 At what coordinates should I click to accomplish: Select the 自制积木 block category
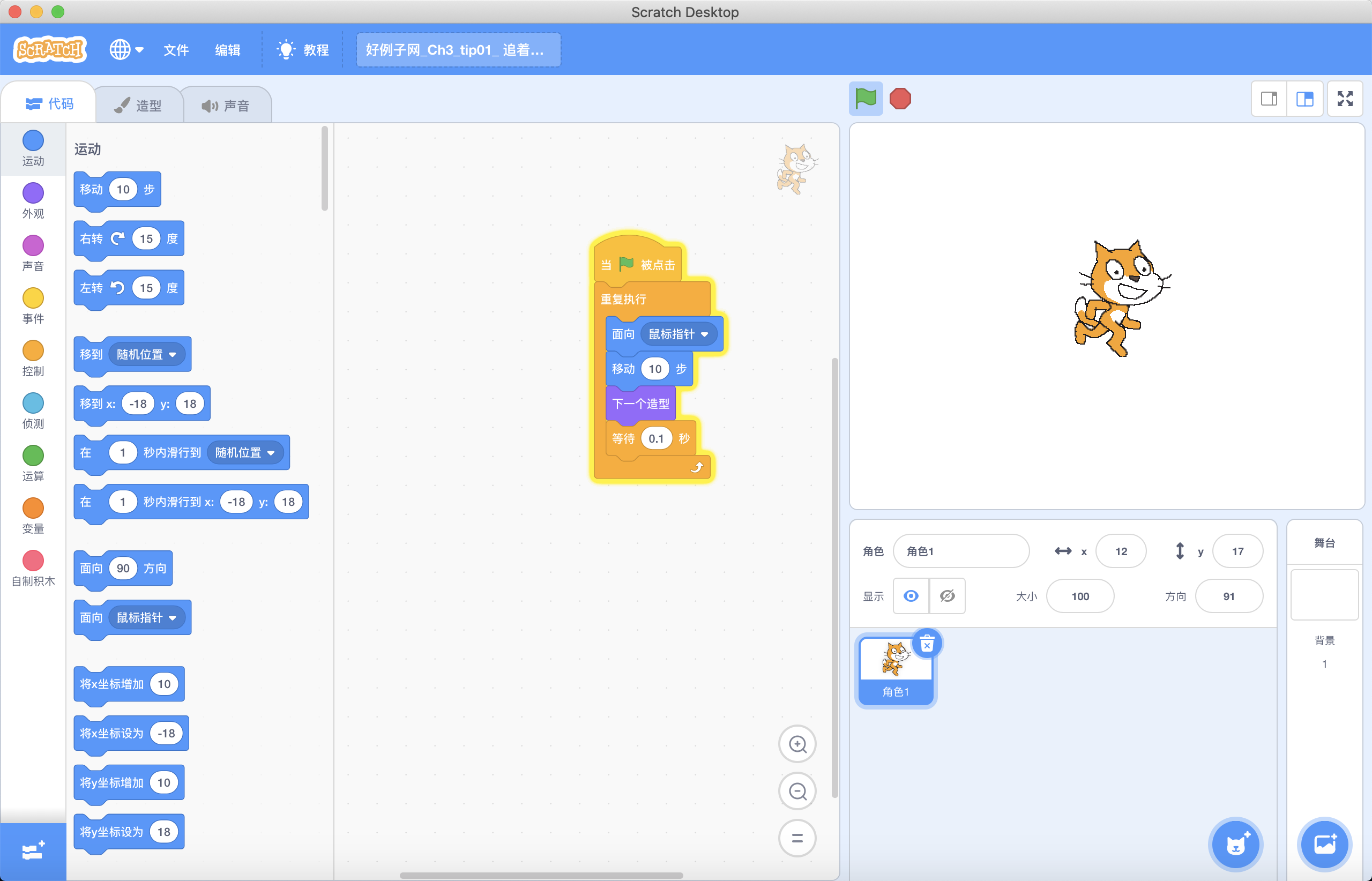pos(33,569)
